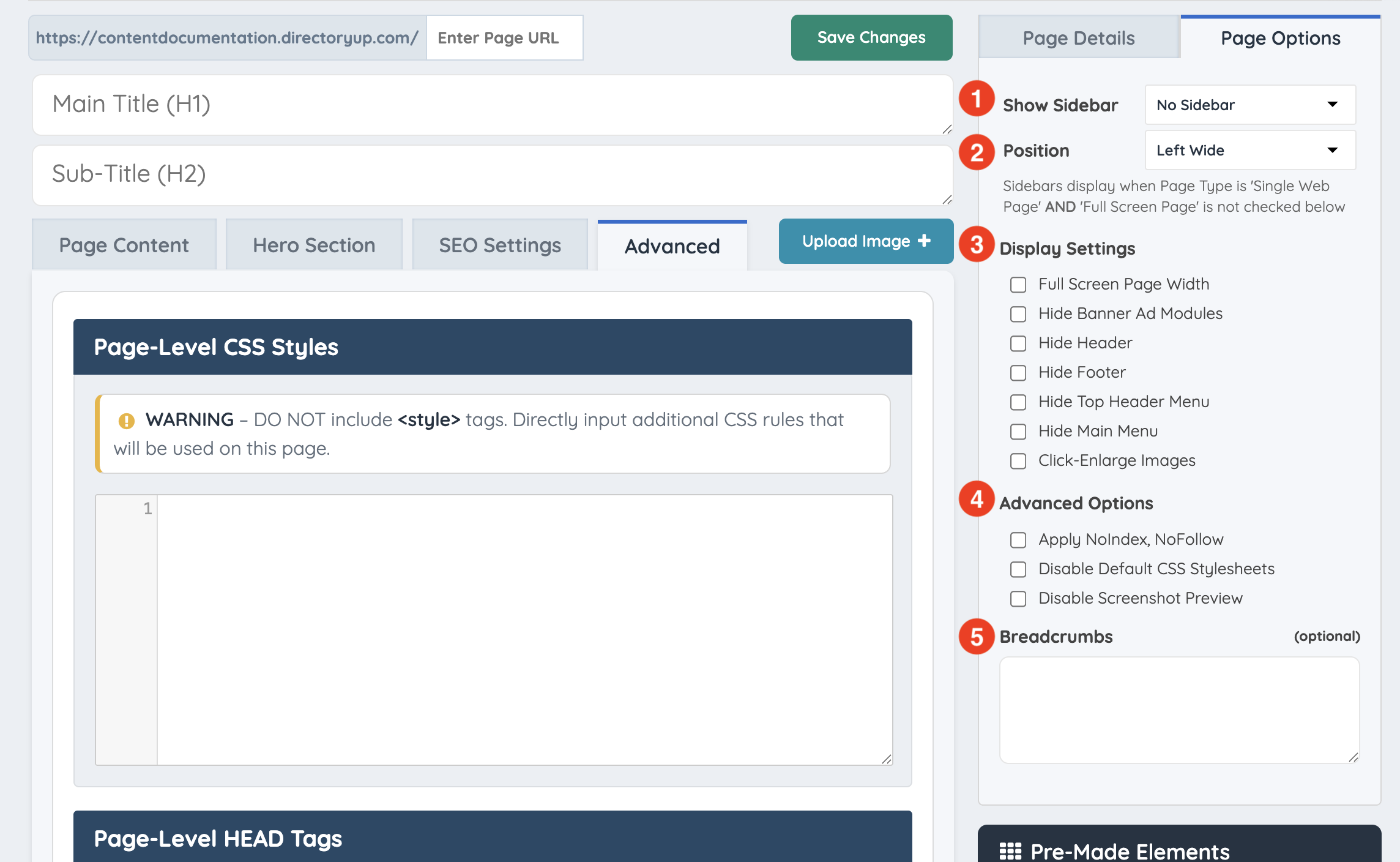This screenshot has height=862, width=1400.
Task: Click plus icon on Upload Image
Action: (x=925, y=241)
